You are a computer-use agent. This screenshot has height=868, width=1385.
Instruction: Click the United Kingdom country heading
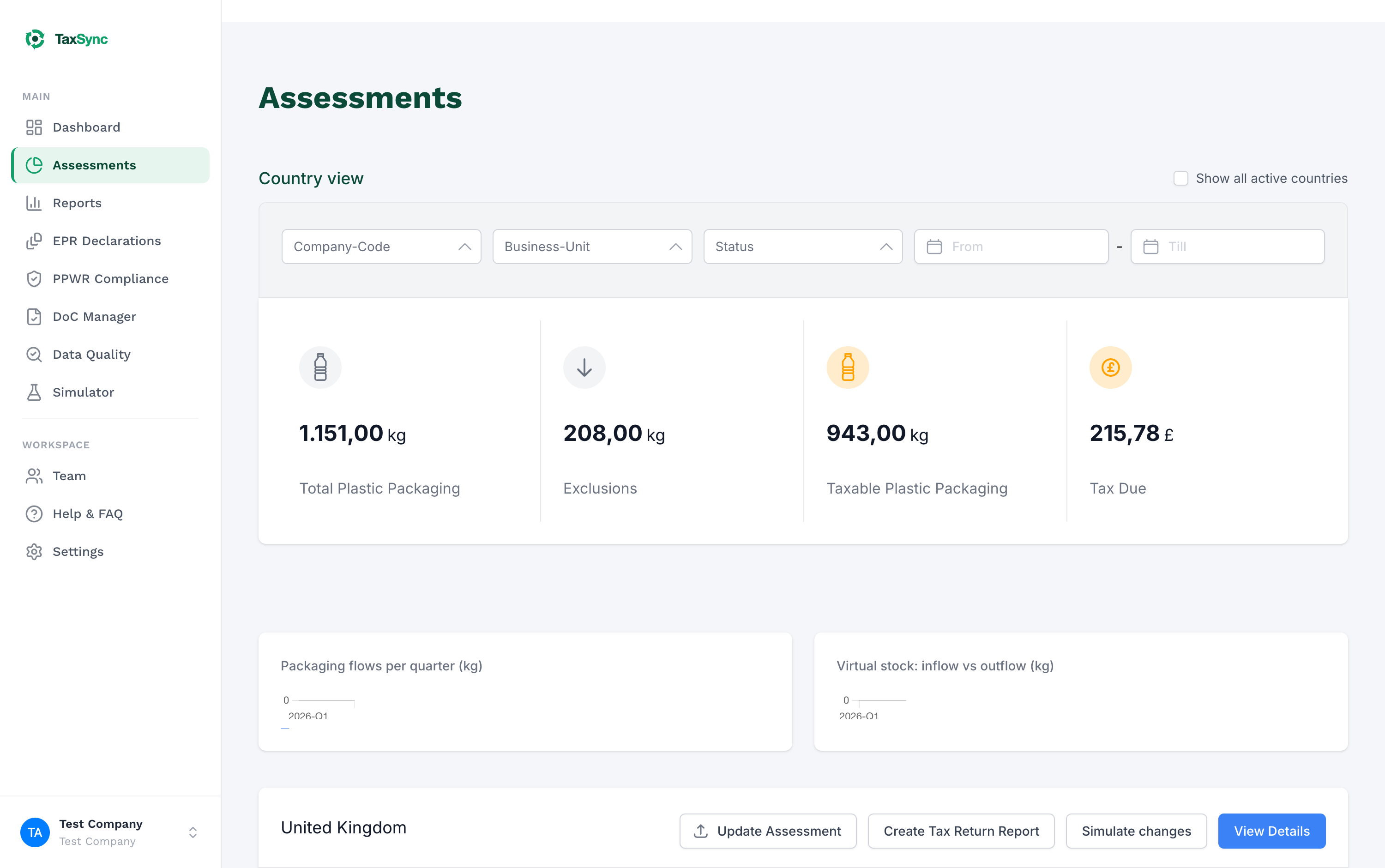pos(344,827)
